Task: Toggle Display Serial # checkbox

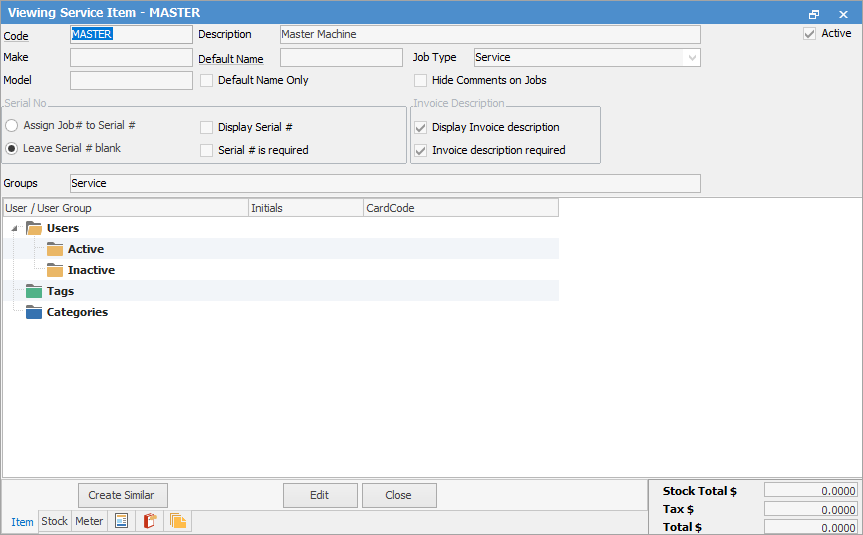Action: (206, 128)
